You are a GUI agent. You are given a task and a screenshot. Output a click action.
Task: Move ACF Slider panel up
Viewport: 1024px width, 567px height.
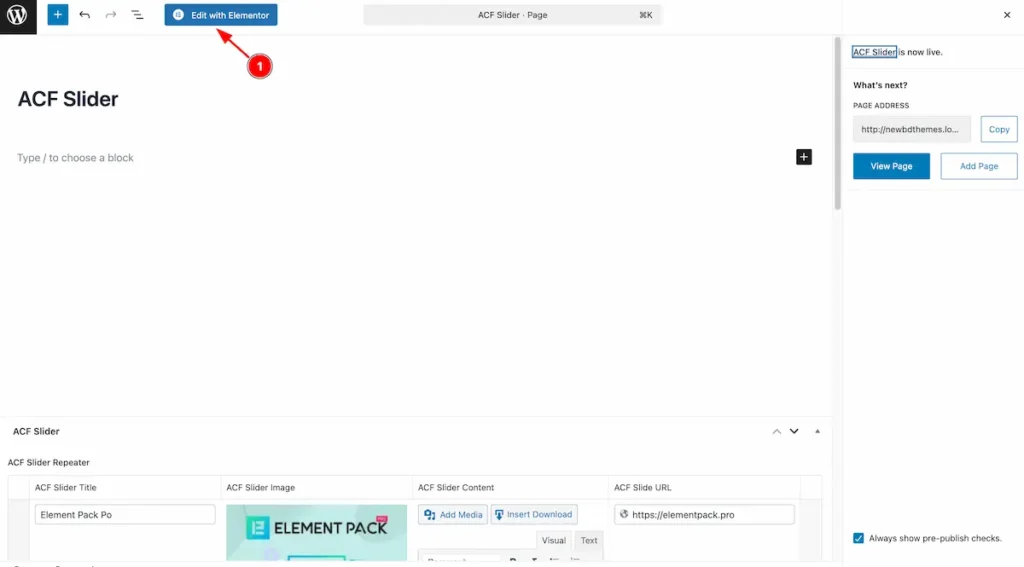tap(776, 431)
